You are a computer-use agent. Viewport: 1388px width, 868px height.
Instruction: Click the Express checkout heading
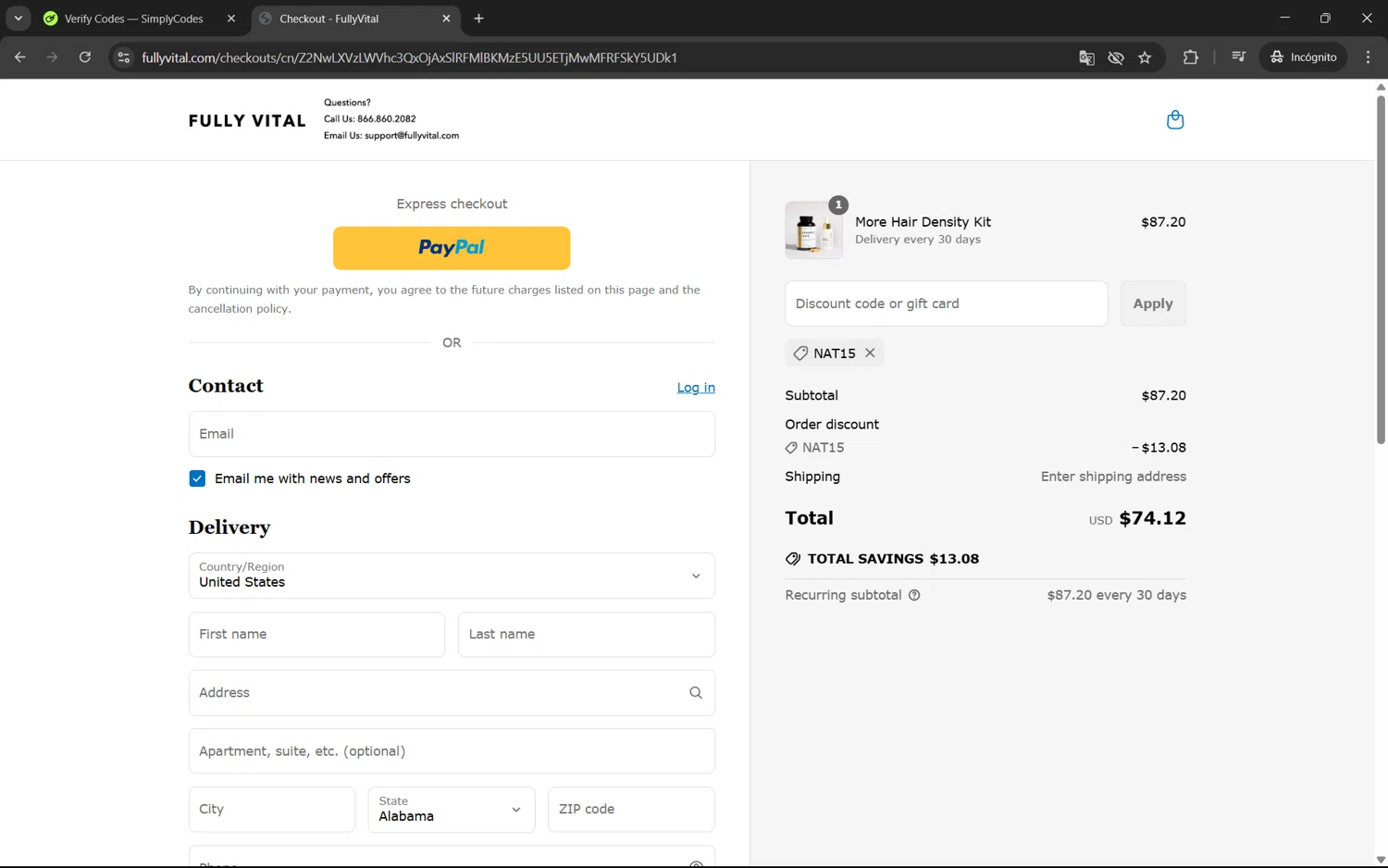(452, 204)
